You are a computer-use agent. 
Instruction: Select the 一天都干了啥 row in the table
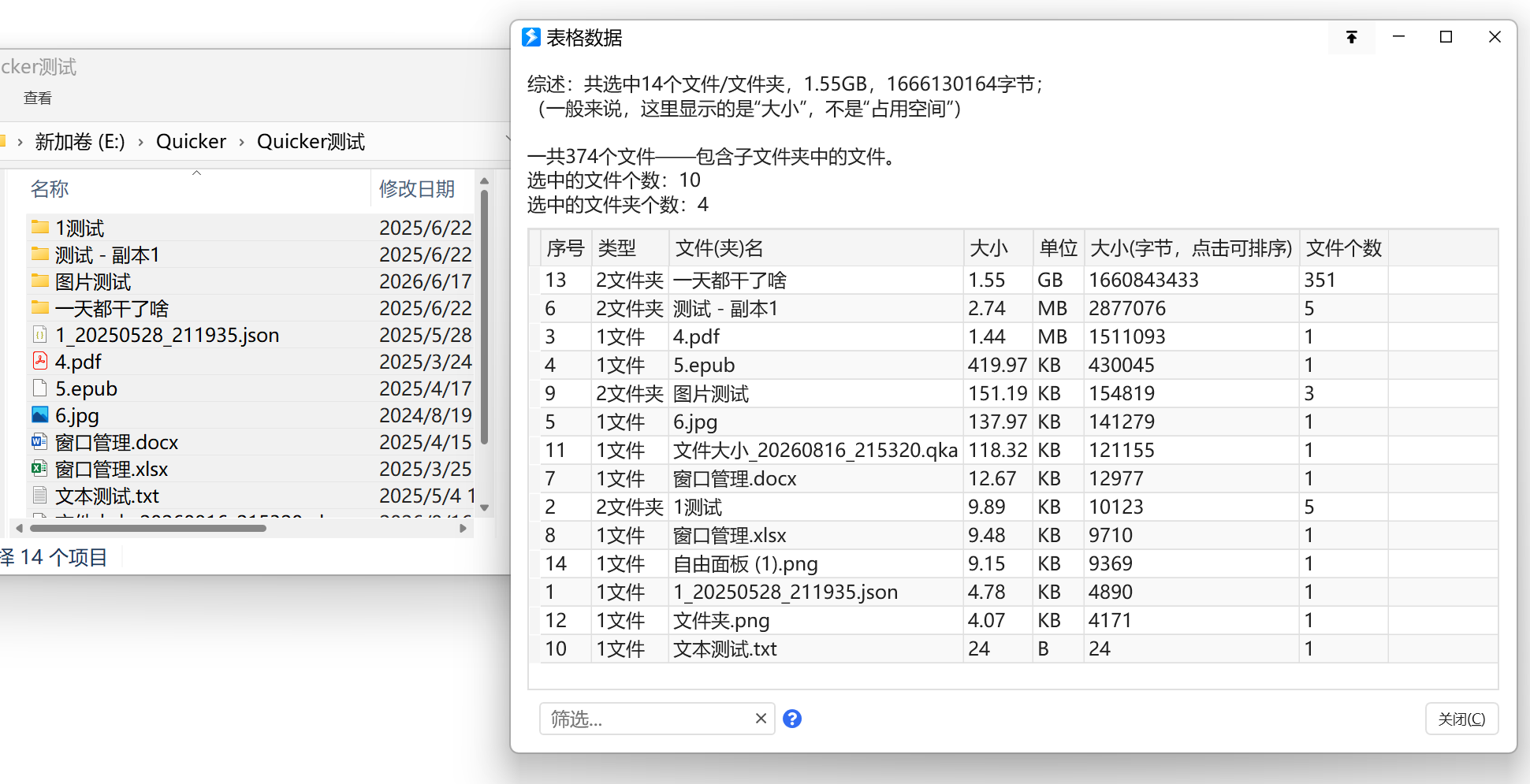tap(1014, 280)
